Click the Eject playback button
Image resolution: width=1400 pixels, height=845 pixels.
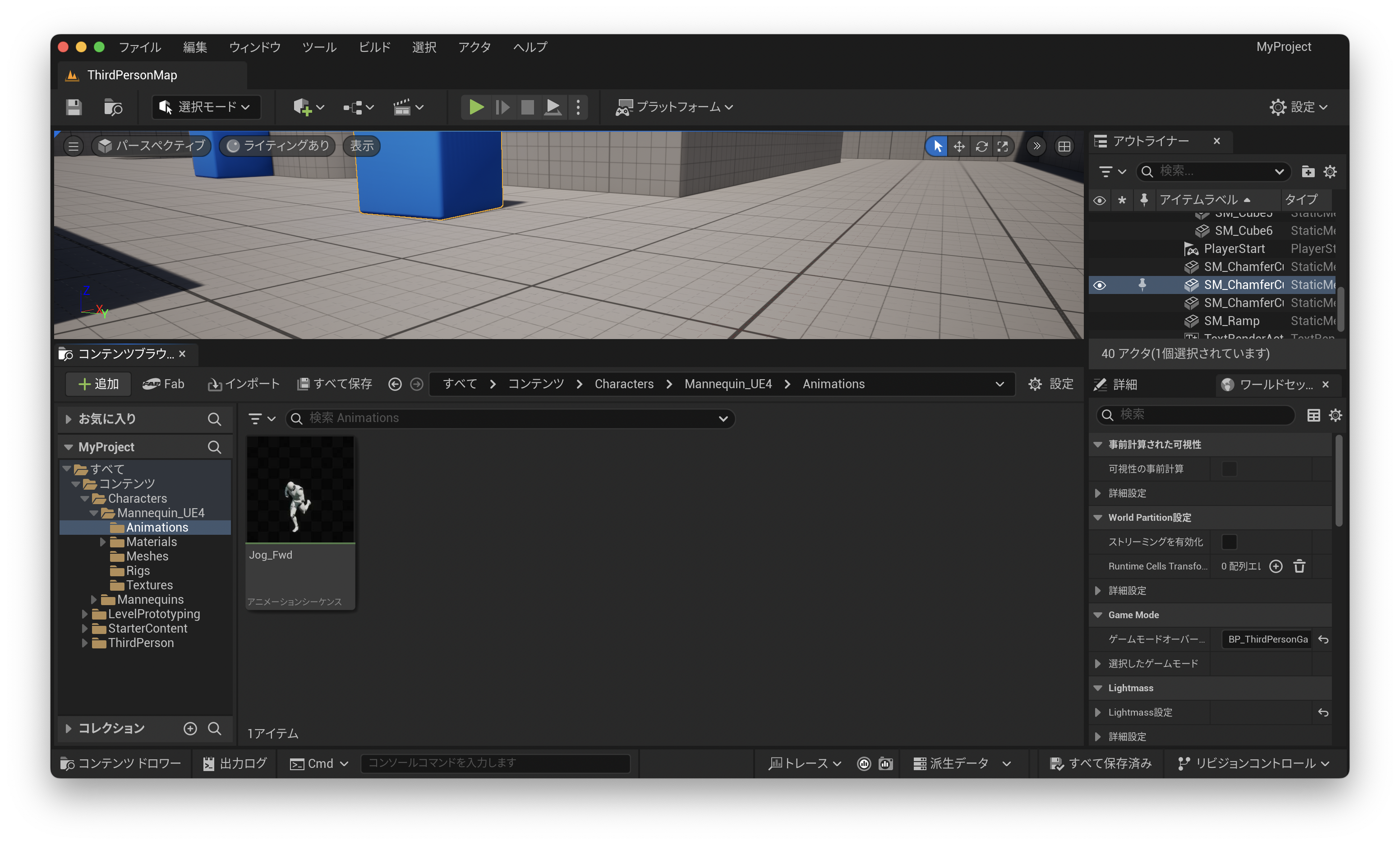tap(552, 107)
